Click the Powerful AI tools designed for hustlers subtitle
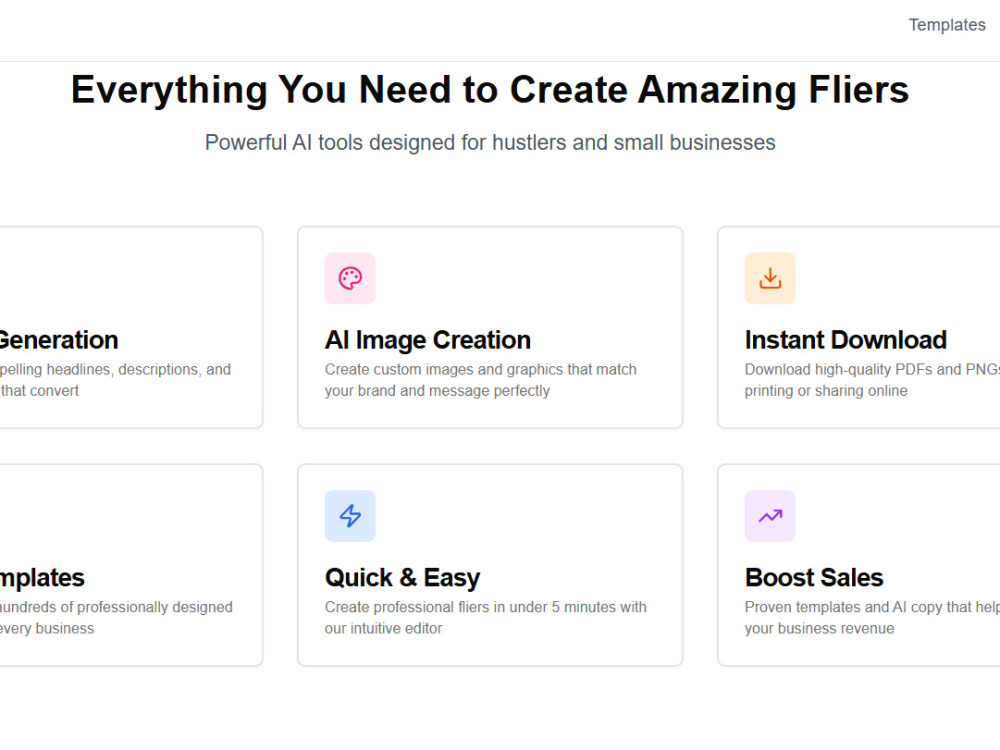Screen dimensions: 1000x750 [x=490, y=142]
